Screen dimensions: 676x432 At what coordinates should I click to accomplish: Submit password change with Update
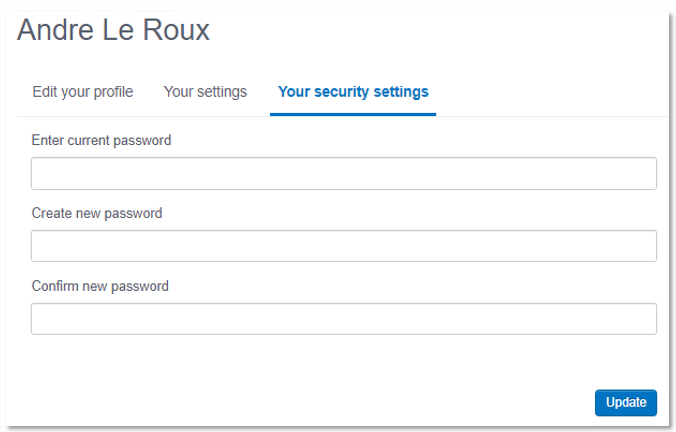pyautogui.click(x=626, y=403)
